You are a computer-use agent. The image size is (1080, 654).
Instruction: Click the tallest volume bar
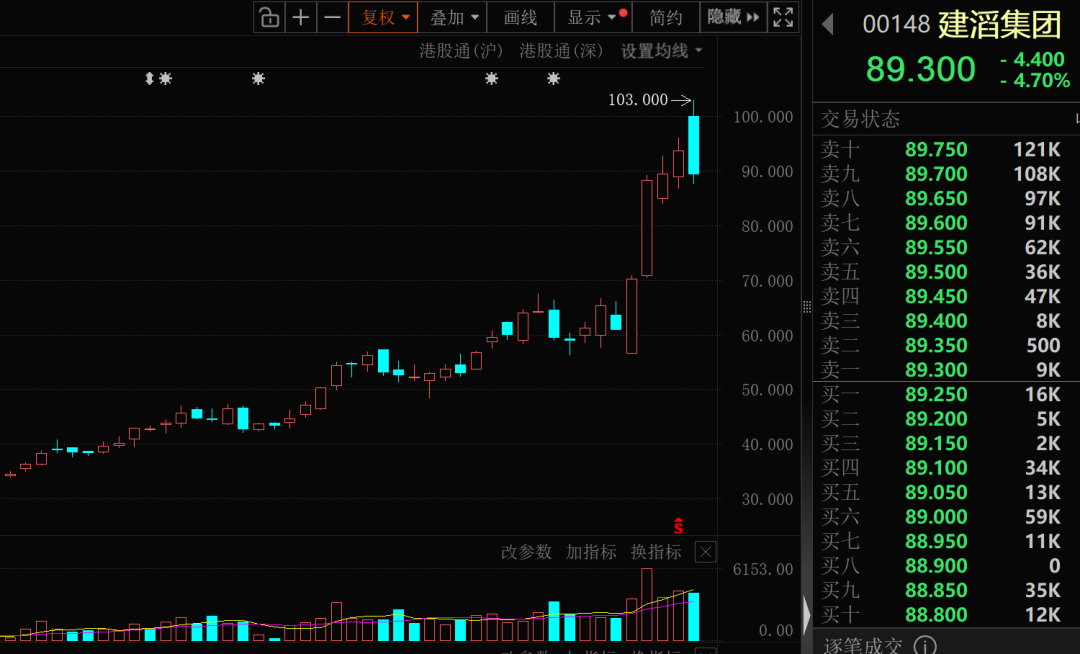(647, 604)
